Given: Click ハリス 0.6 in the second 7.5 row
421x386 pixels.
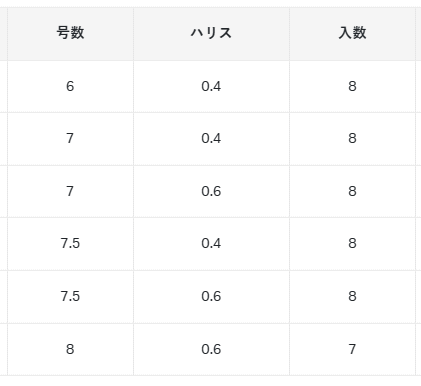Looking at the screenshot, I should click(x=211, y=297).
